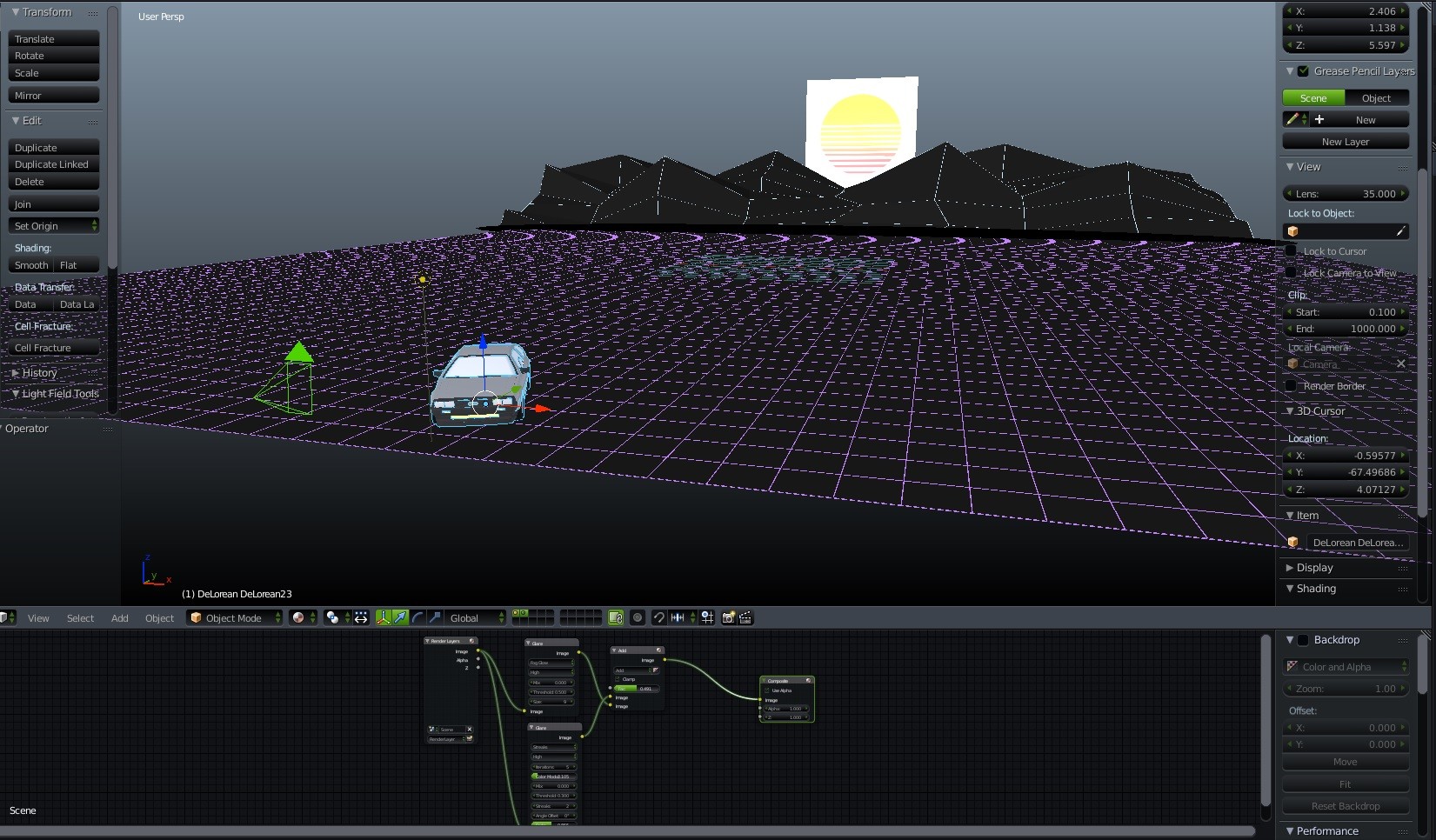Screen dimensions: 1436x840
Task: Open the Object Mode dropdown
Action: pos(235,618)
